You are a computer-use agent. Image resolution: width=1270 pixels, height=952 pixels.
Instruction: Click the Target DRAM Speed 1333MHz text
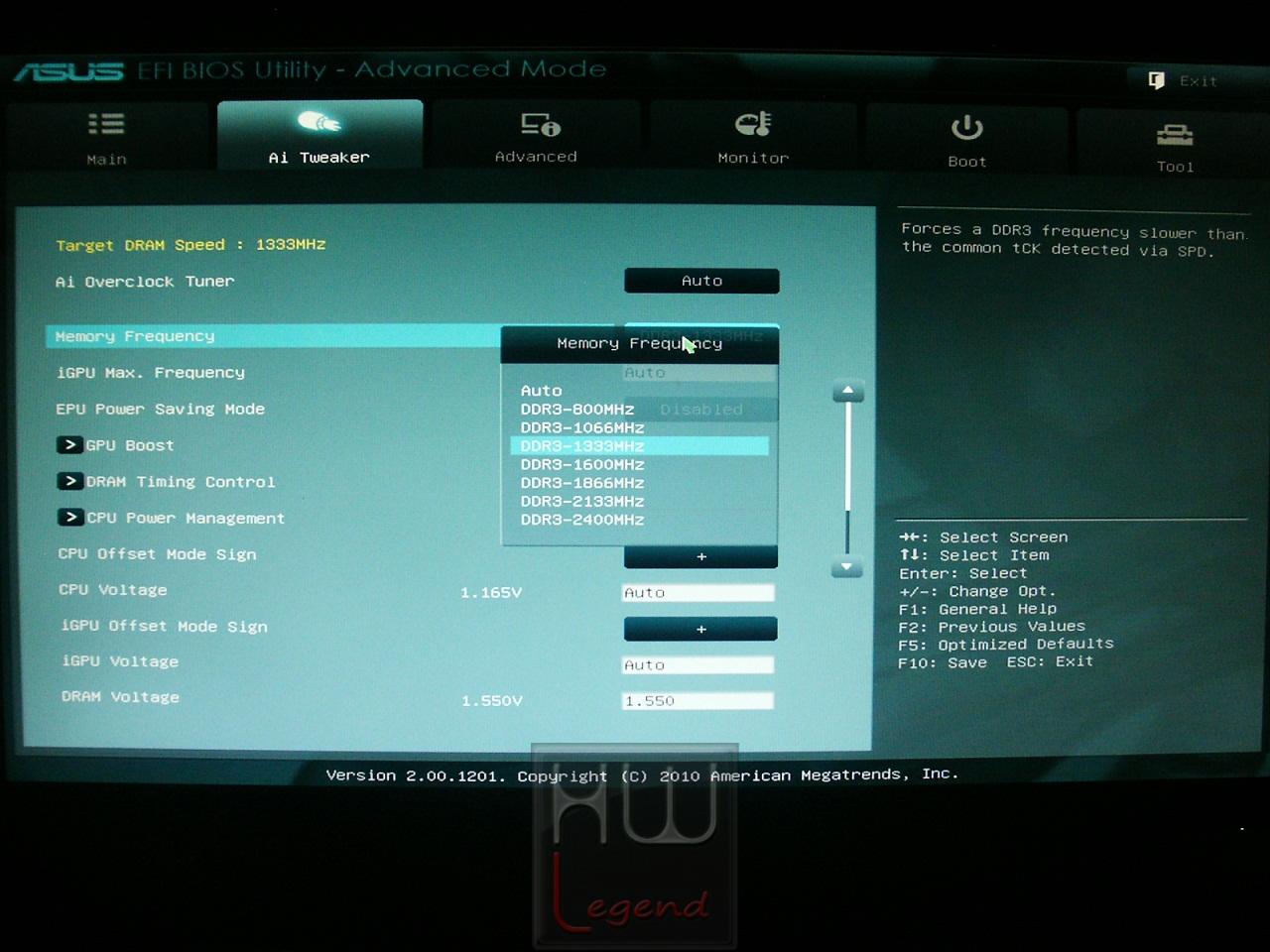point(190,245)
